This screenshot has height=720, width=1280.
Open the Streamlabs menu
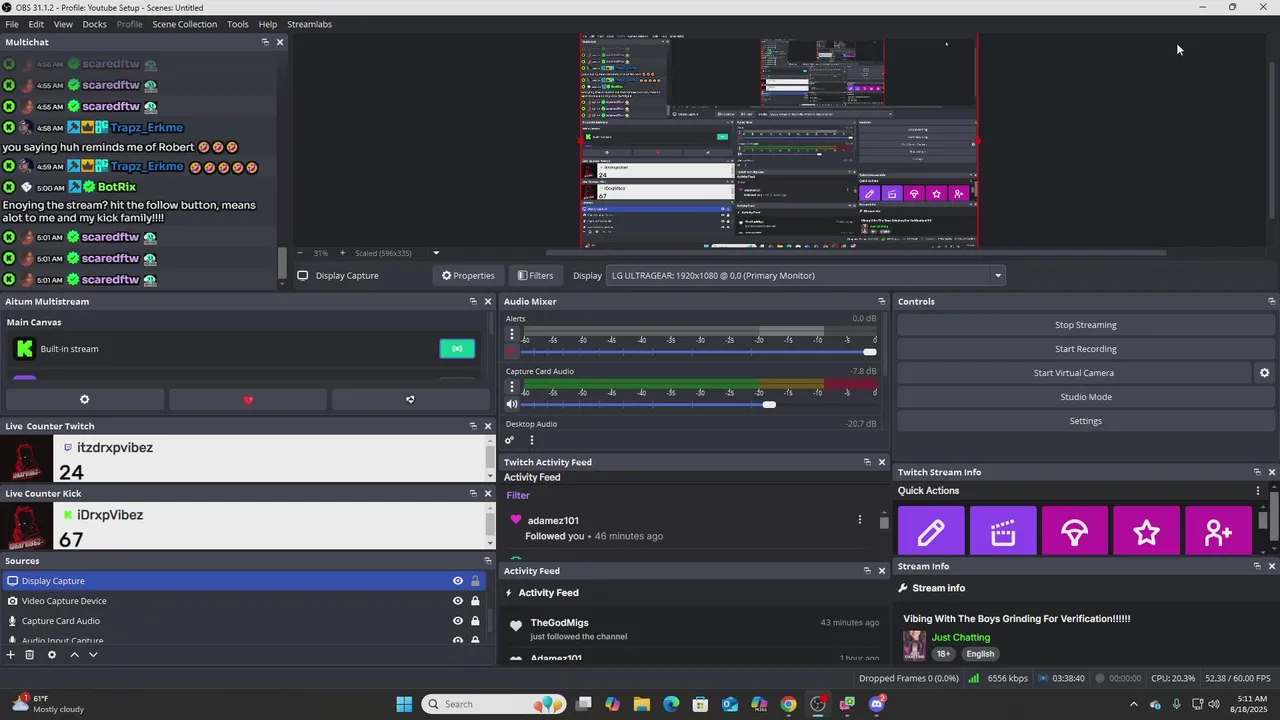(x=309, y=24)
